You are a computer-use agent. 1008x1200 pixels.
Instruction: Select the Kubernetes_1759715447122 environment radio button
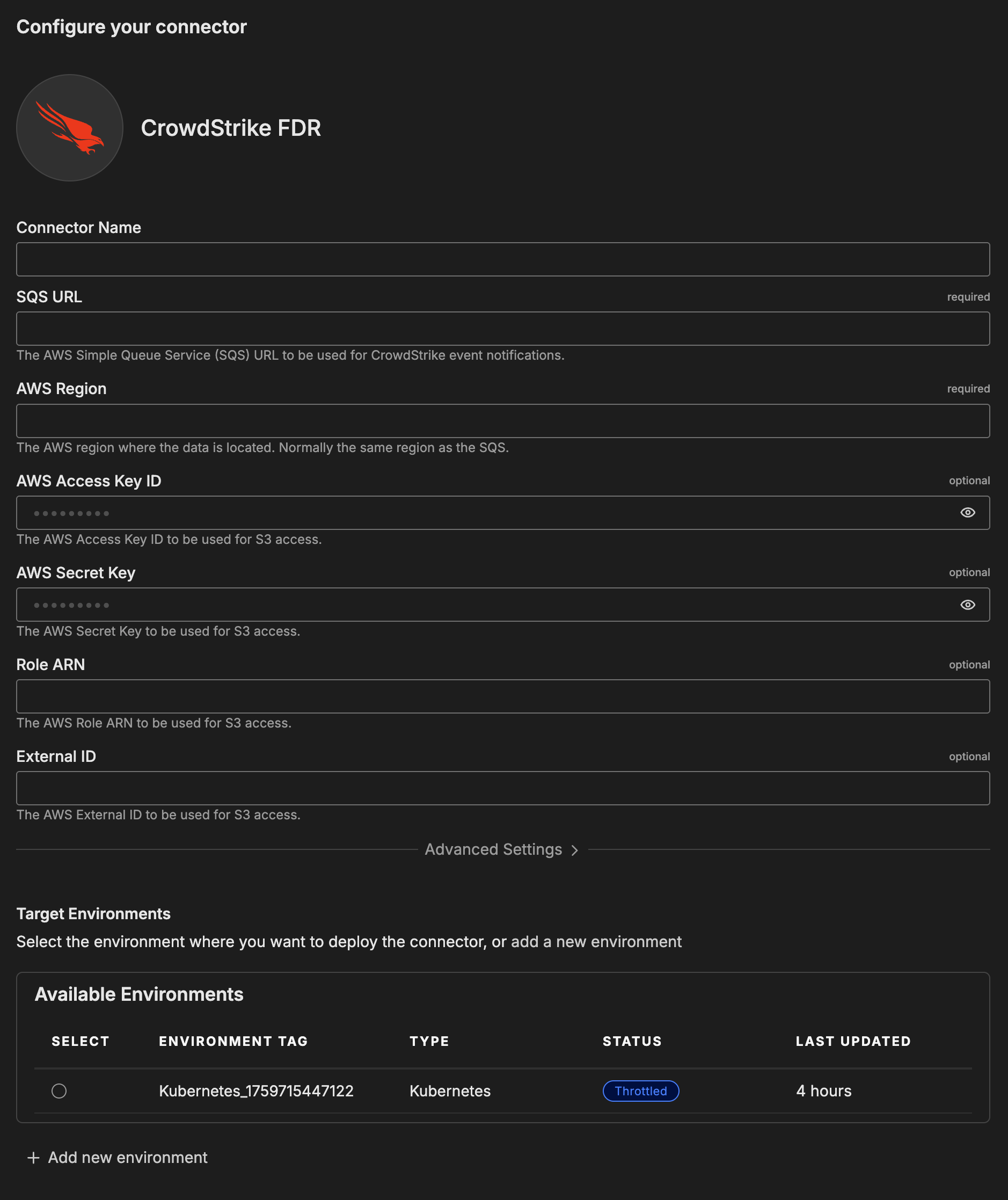click(59, 1090)
